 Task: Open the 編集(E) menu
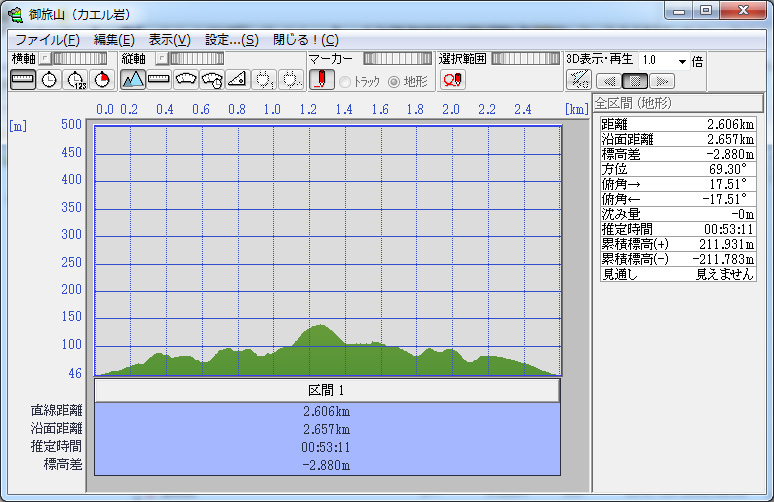tap(114, 39)
